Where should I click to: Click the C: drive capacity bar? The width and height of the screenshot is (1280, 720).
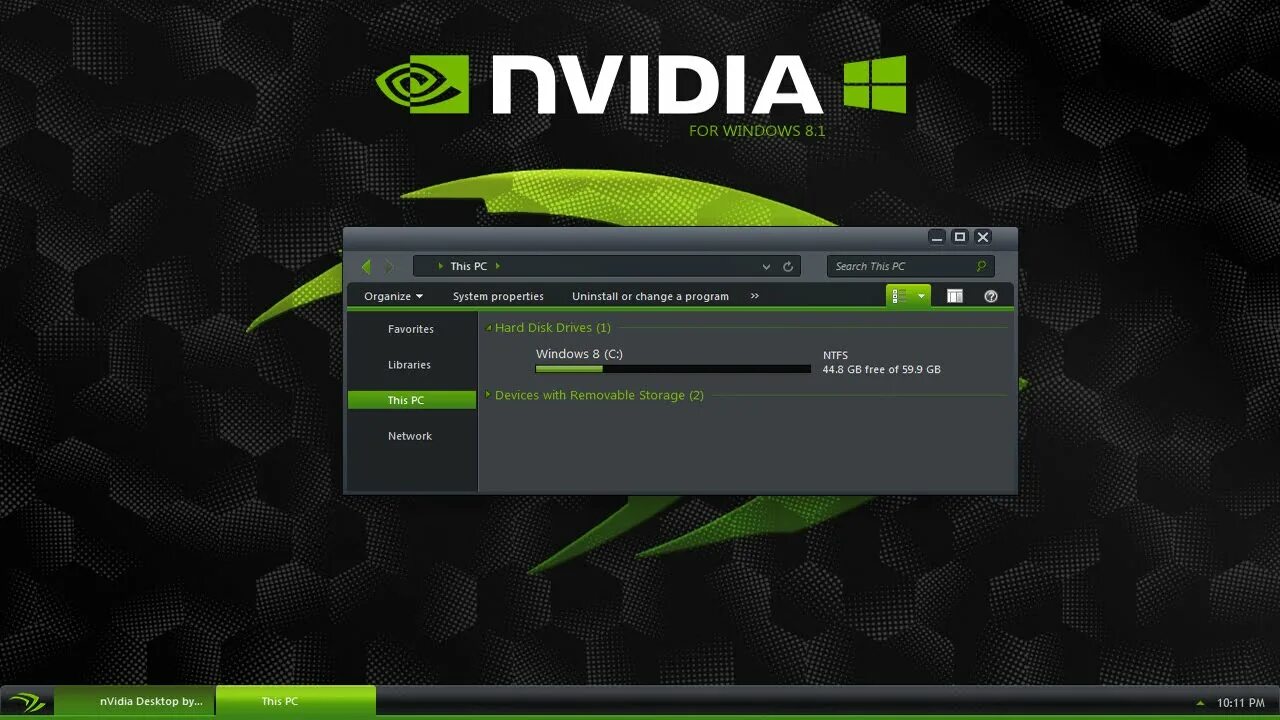(673, 369)
